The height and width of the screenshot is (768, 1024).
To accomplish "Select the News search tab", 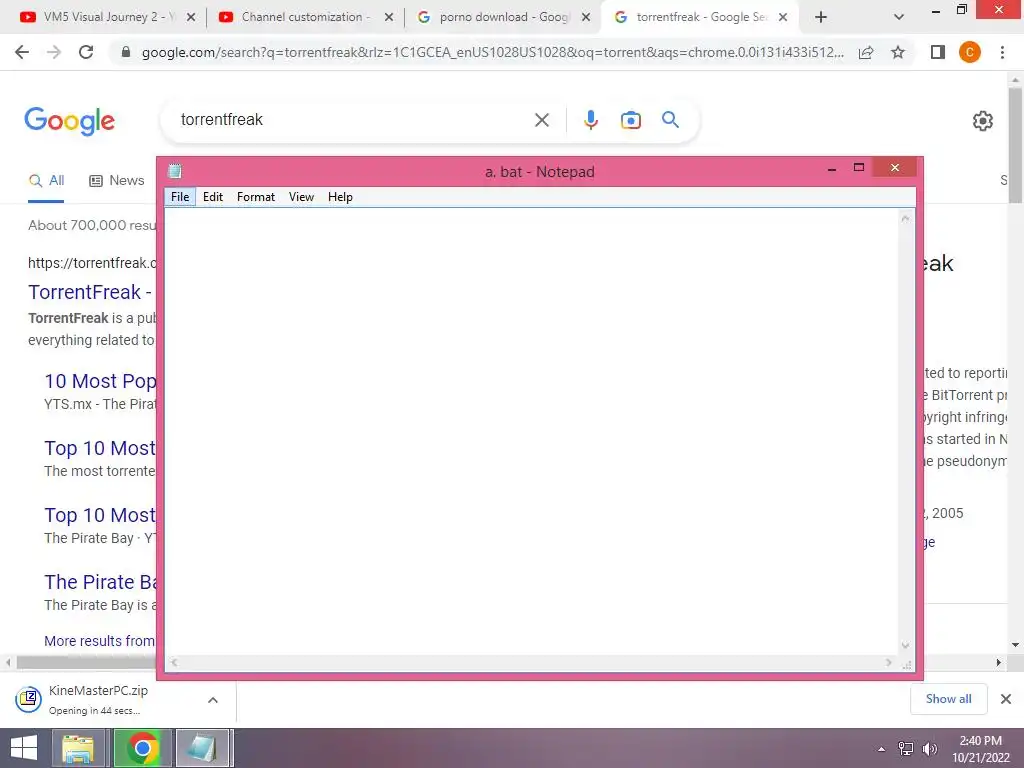I will tap(116, 180).
